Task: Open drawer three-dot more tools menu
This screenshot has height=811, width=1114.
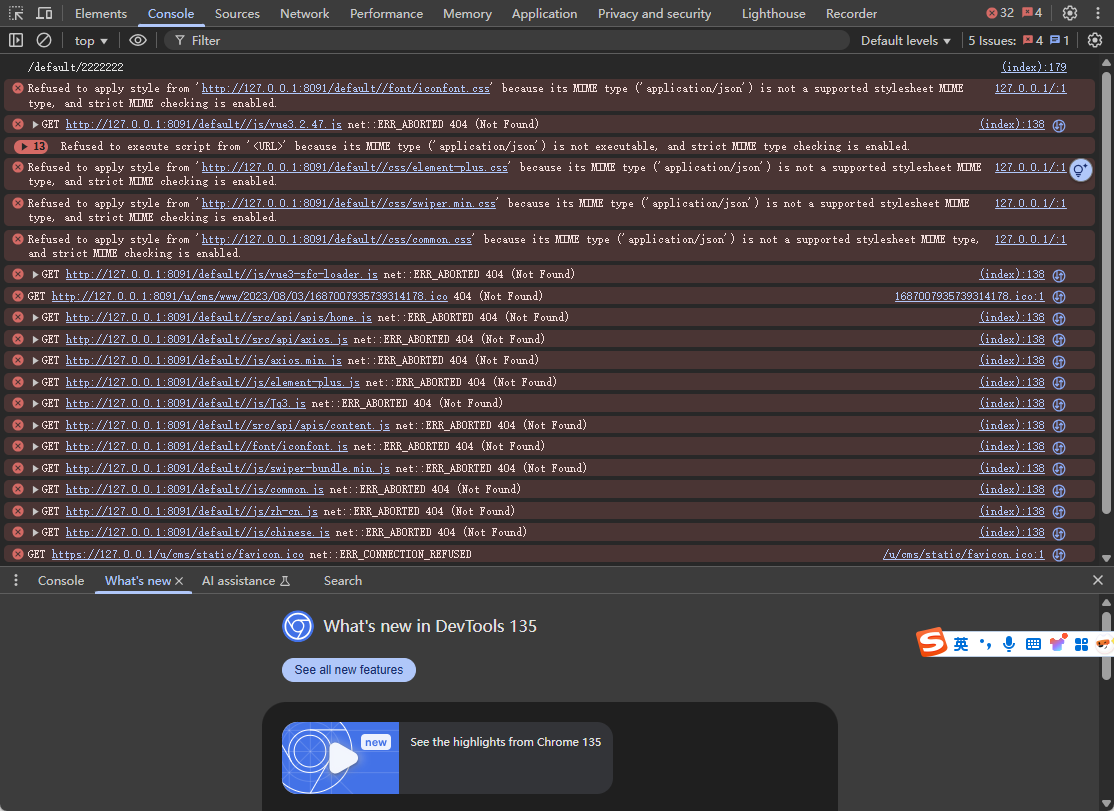Action: 16,580
